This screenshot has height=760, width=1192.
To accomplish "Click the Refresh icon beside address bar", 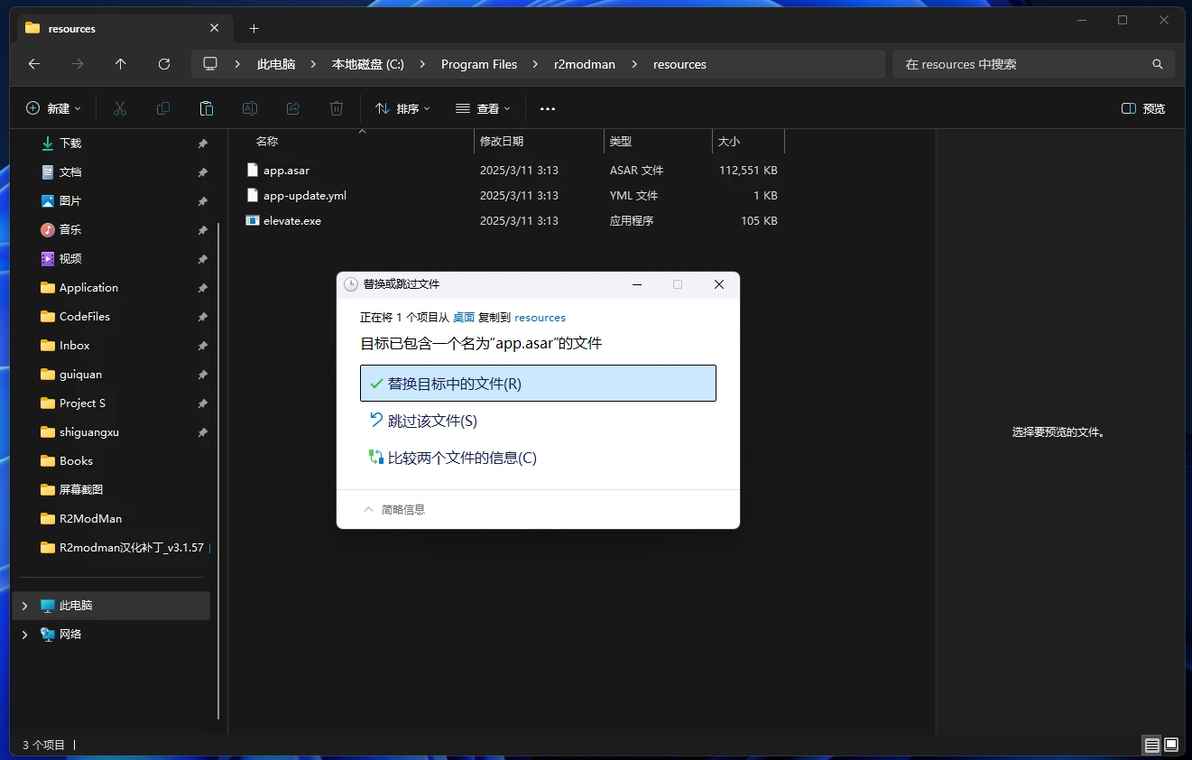I will point(164,65).
